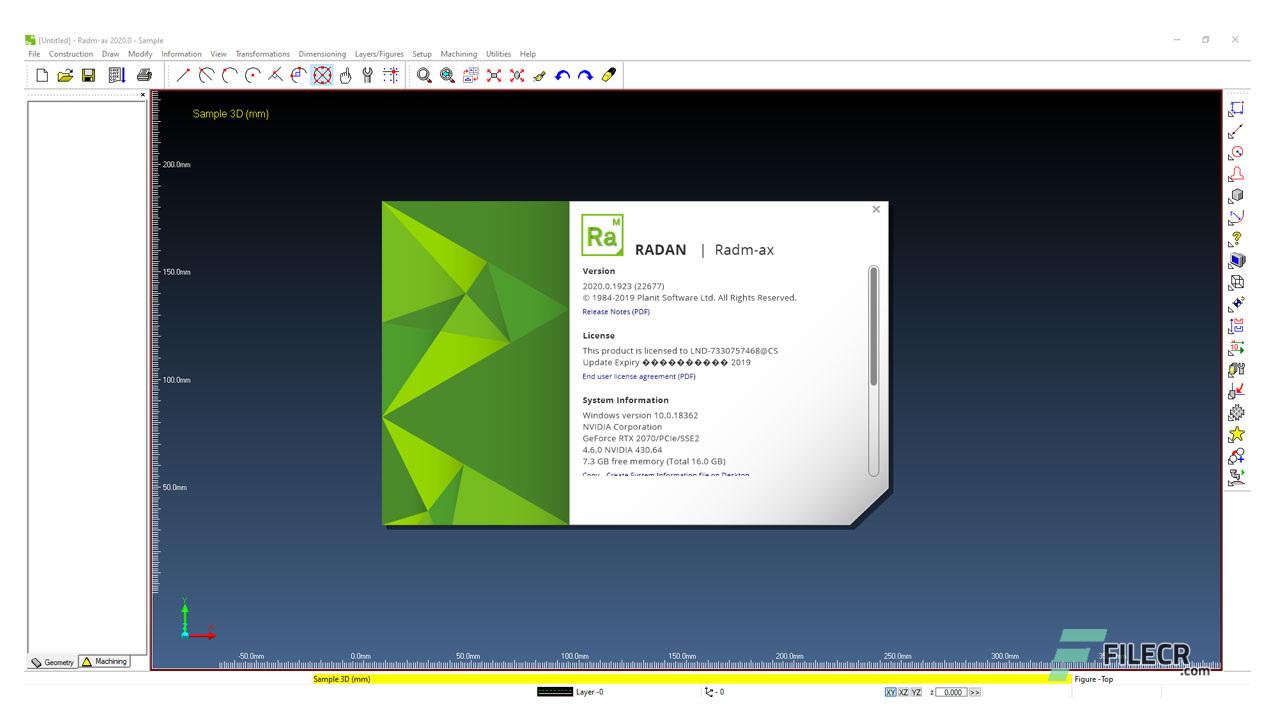Screen dimensions: 1280x720
Task: Switch to the Geometry tab
Action: [53, 662]
